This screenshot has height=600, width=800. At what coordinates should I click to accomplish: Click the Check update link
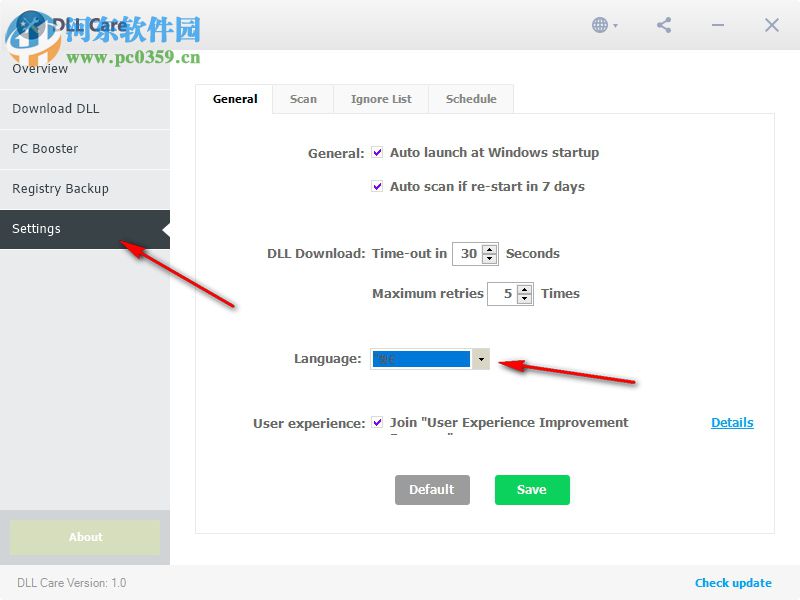733,583
